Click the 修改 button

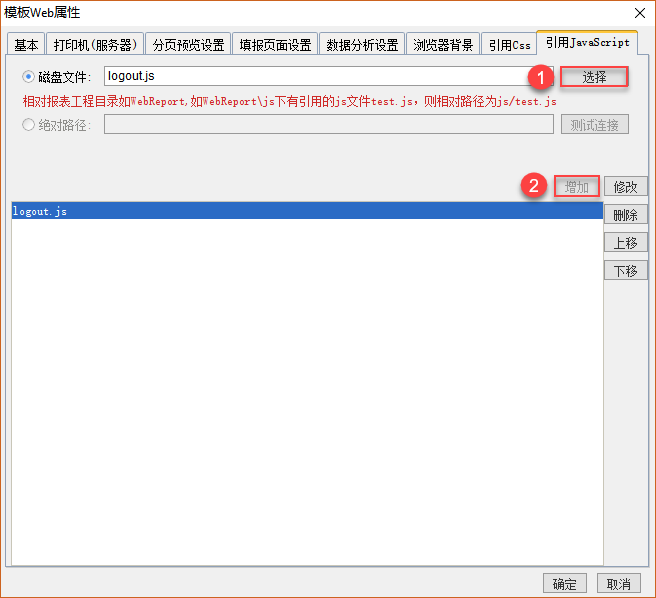(625, 187)
